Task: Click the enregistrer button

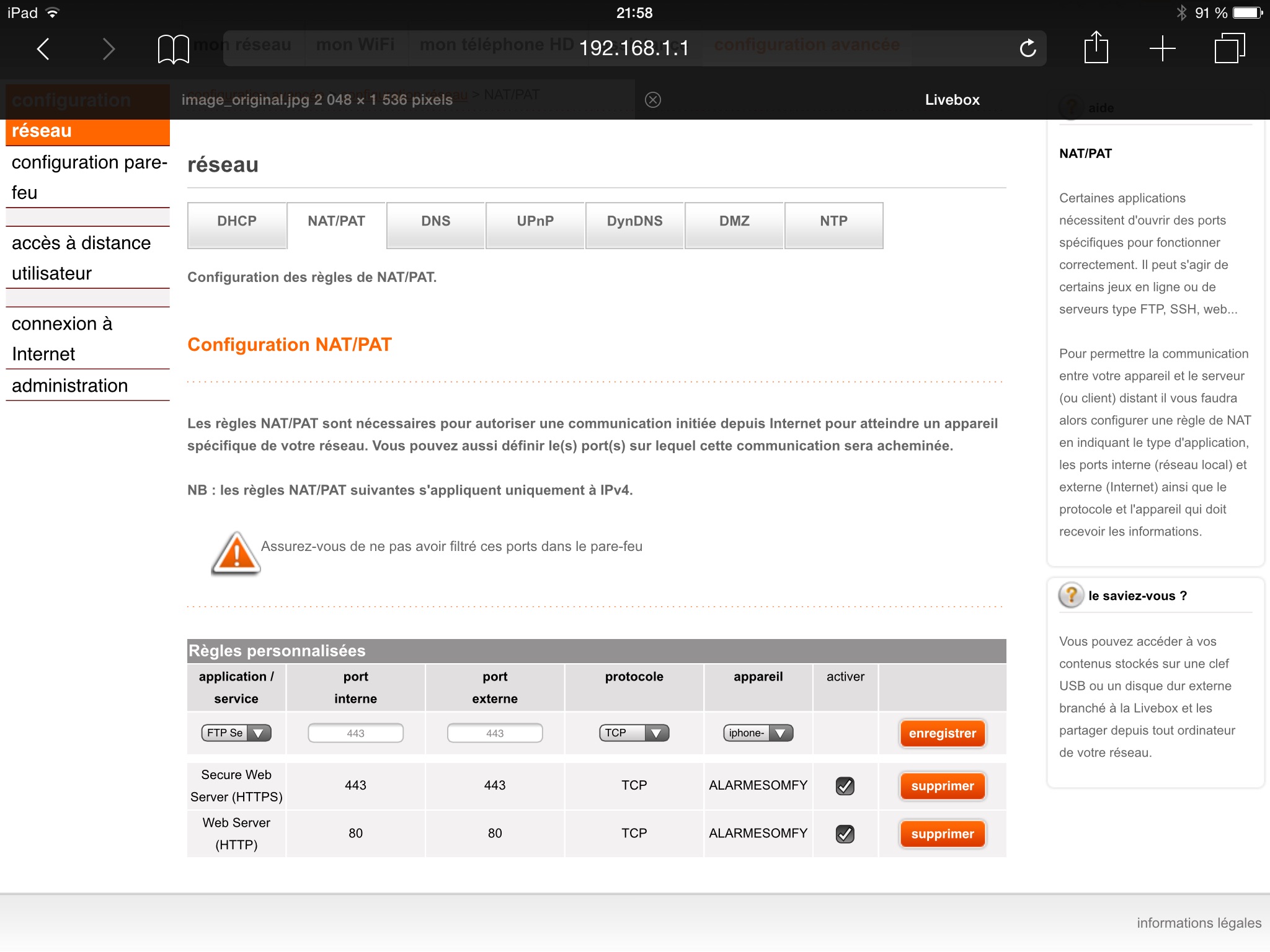Action: click(x=942, y=733)
